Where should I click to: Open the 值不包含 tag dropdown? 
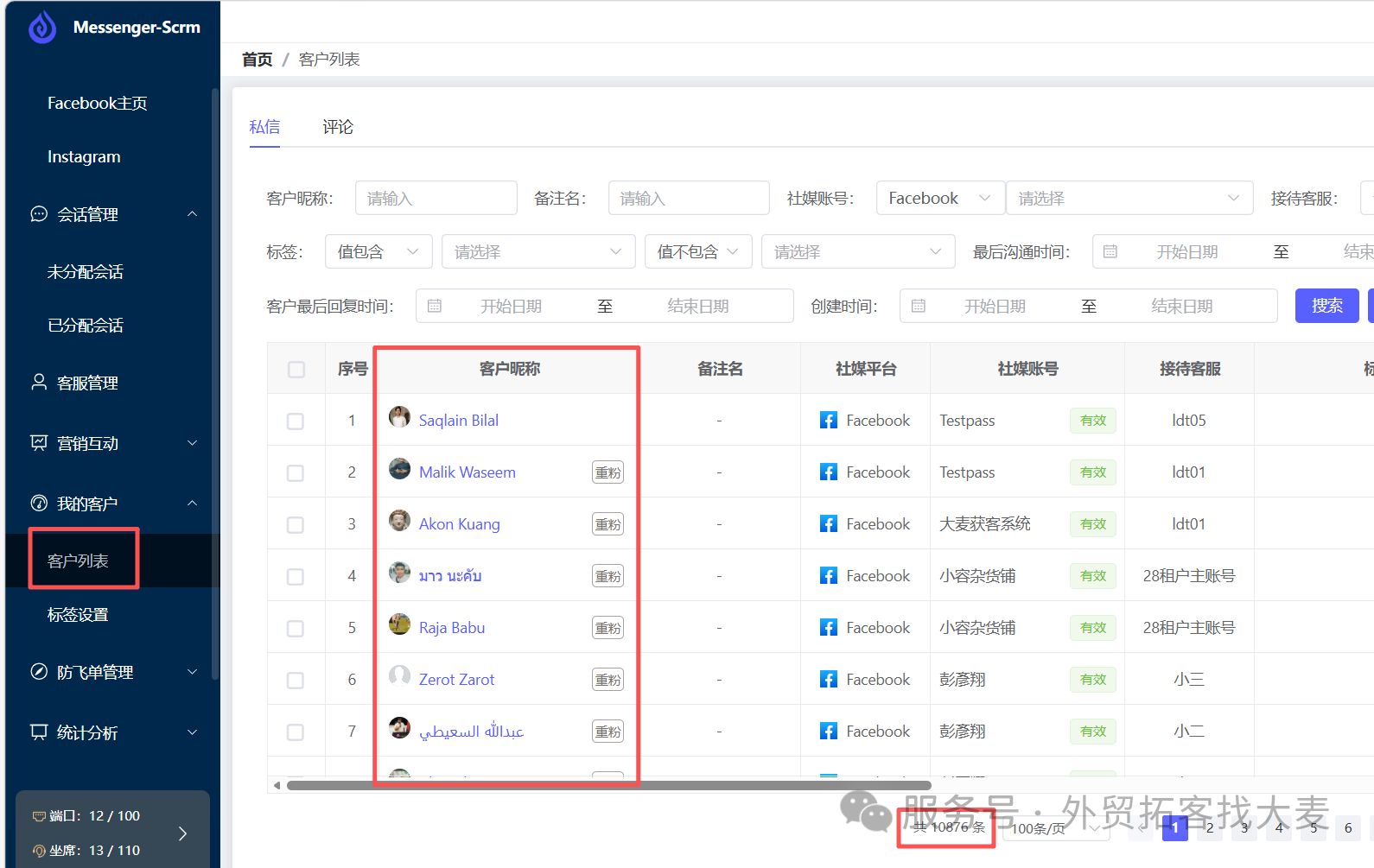698,251
